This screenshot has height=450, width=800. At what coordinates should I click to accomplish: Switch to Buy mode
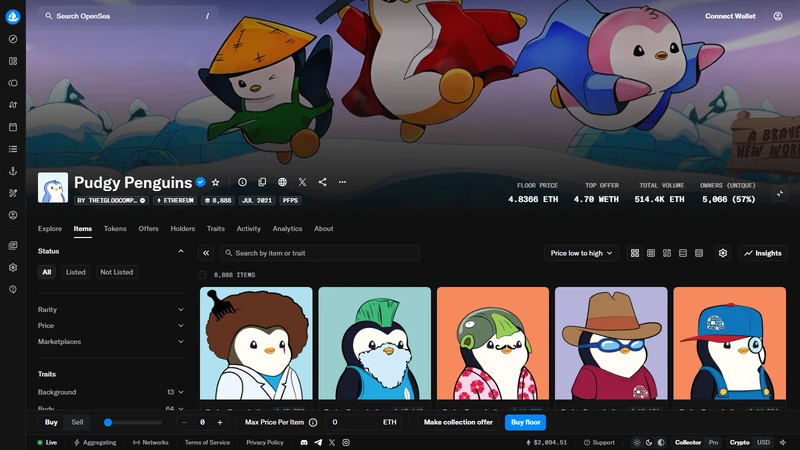point(51,422)
